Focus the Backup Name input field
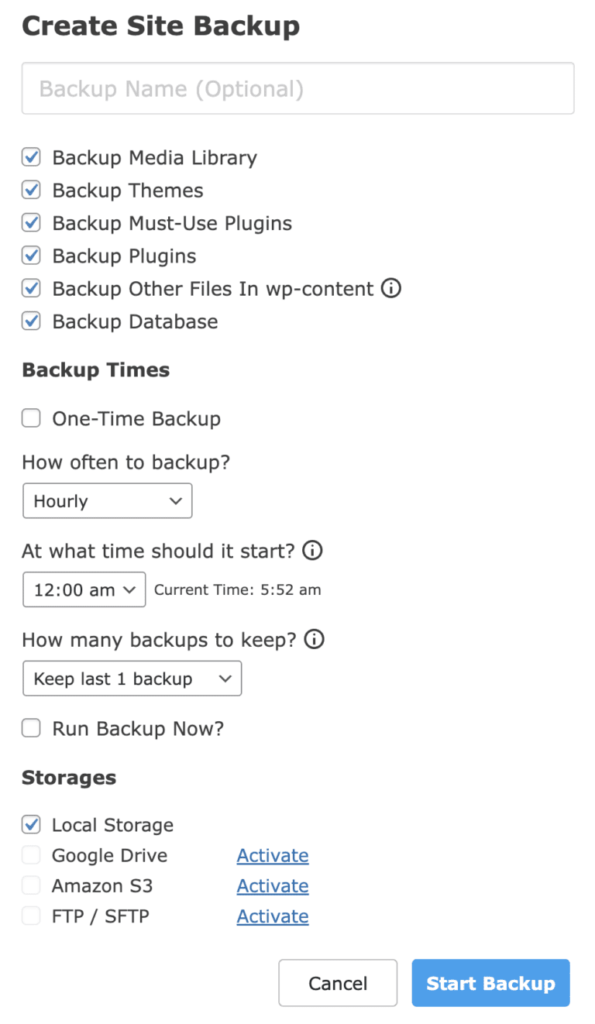Screen dimensions: 595x1024 point(298,89)
